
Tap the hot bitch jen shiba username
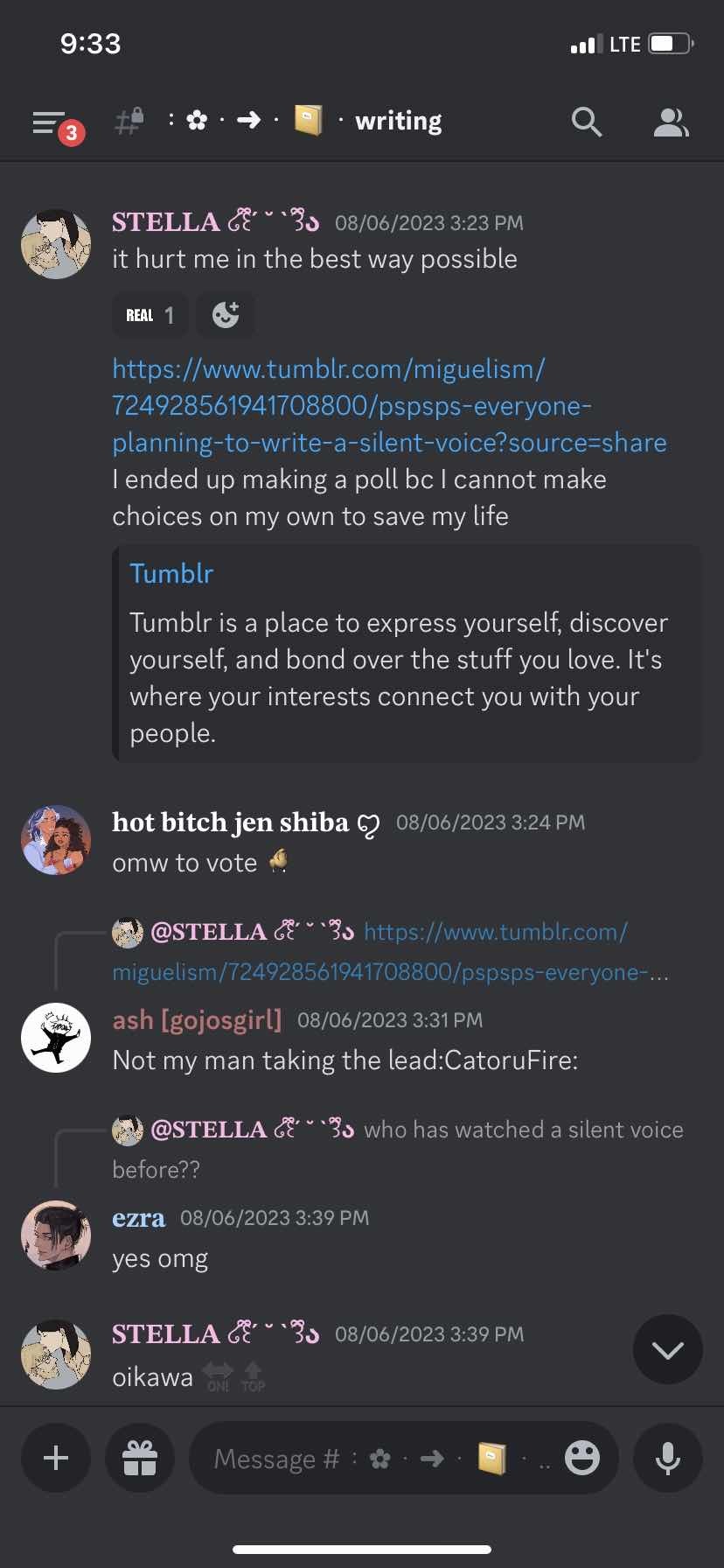(231, 822)
